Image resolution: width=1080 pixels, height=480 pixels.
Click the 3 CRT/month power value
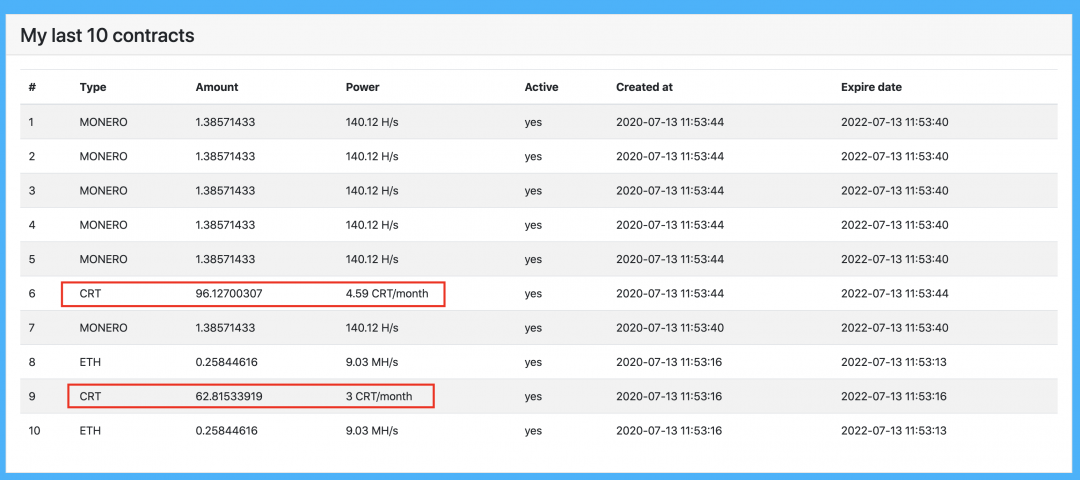click(x=379, y=397)
